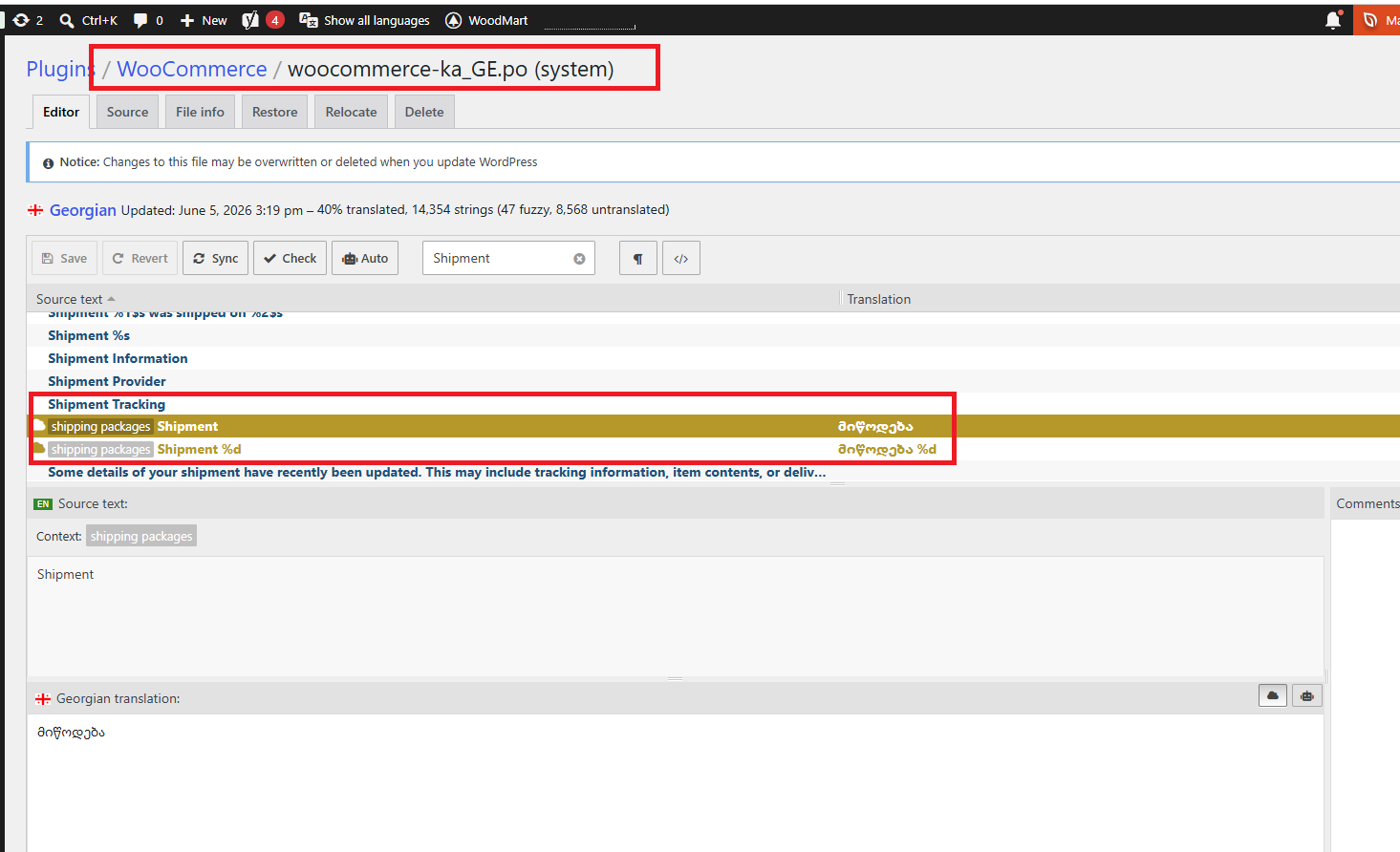The height and width of the screenshot is (852, 1400).
Task: Click the notification bell icon
Action: click(x=1333, y=20)
